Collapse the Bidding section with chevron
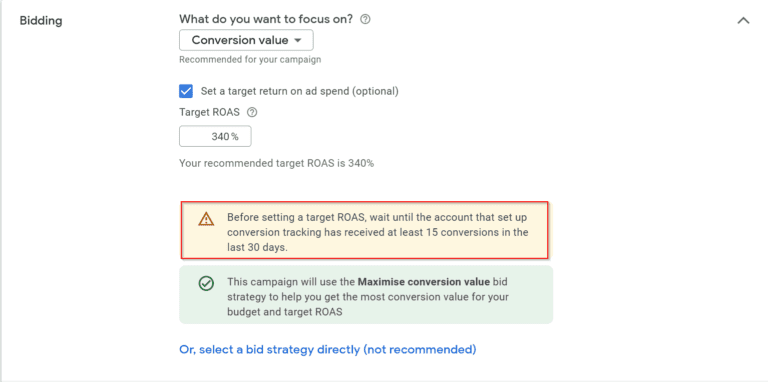Viewport: 768px width, 382px height. click(x=744, y=21)
